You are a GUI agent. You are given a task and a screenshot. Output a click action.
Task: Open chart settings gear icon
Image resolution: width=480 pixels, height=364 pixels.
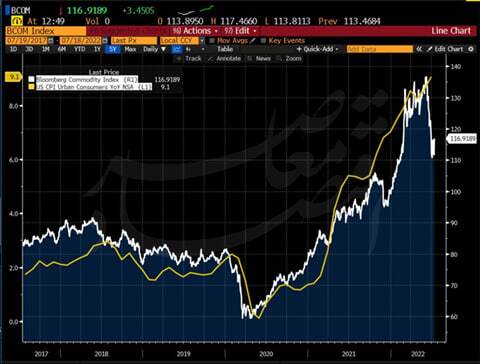tap(471, 49)
